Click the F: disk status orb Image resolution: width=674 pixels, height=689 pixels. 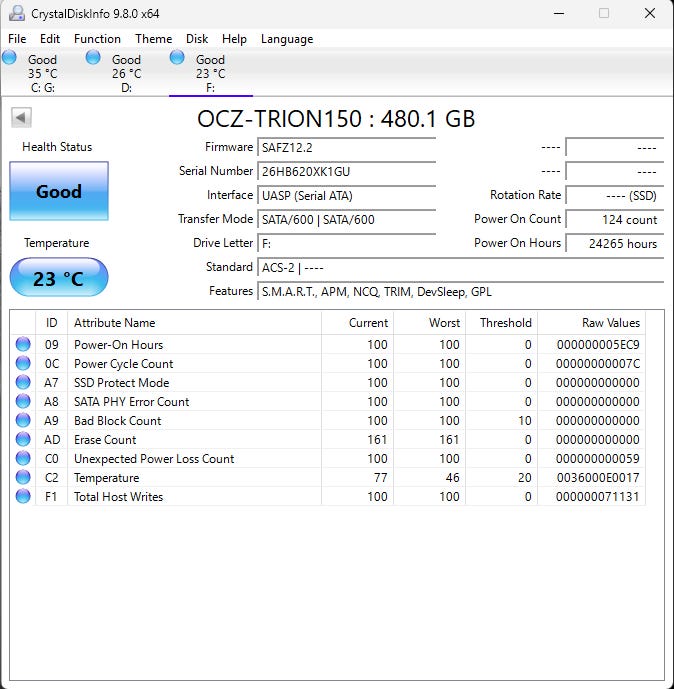tap(178, 58)
